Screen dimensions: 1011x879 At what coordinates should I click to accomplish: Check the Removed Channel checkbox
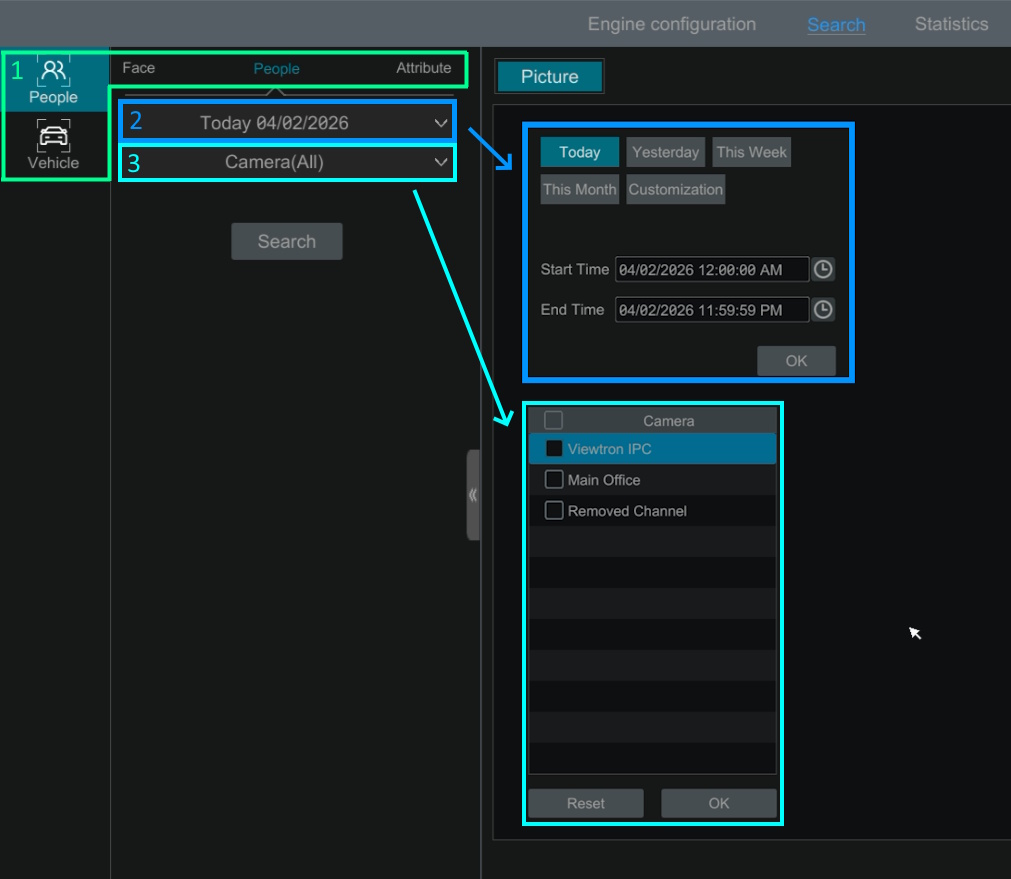click(x=554, y=511)
